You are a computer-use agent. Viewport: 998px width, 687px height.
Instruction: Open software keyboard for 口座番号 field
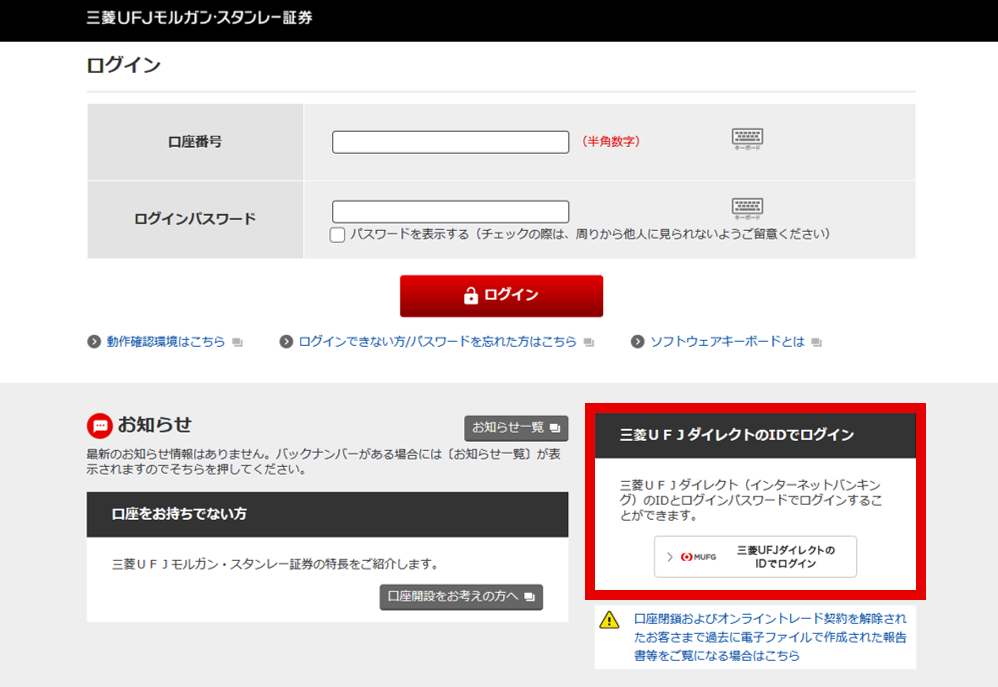coord(747,139)
